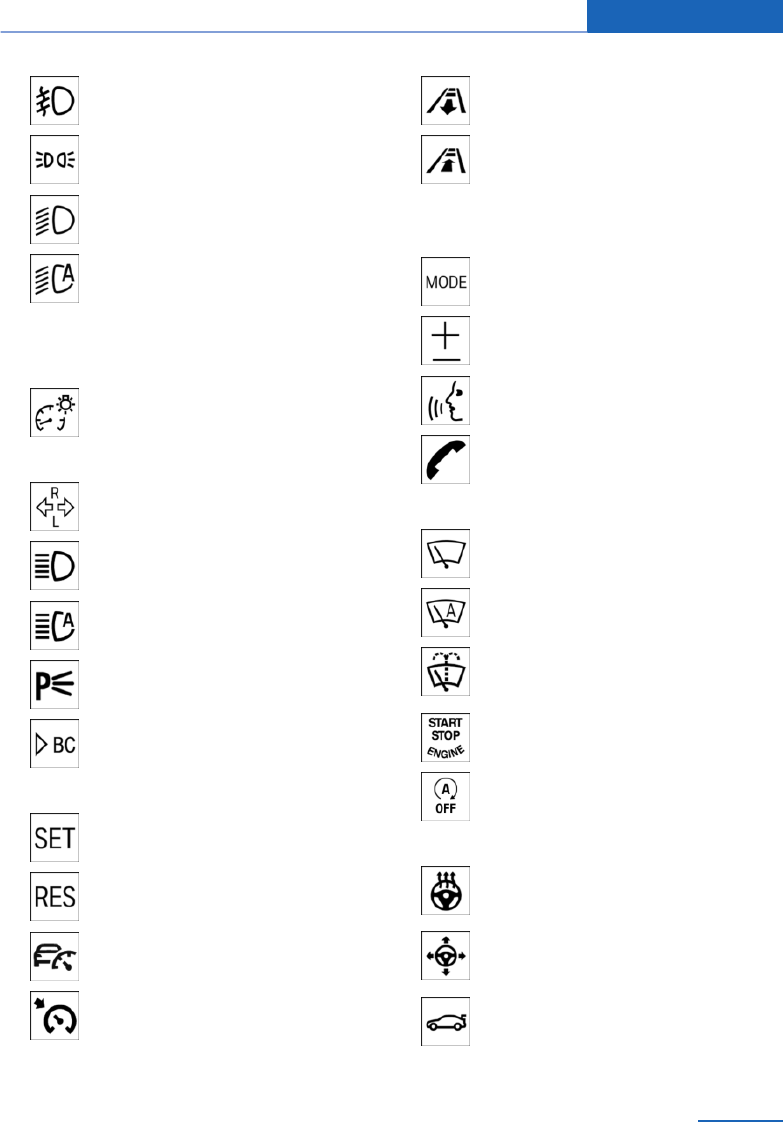
Task: Select the START STOP ENGINE icon
Action: tap(445, 737)
